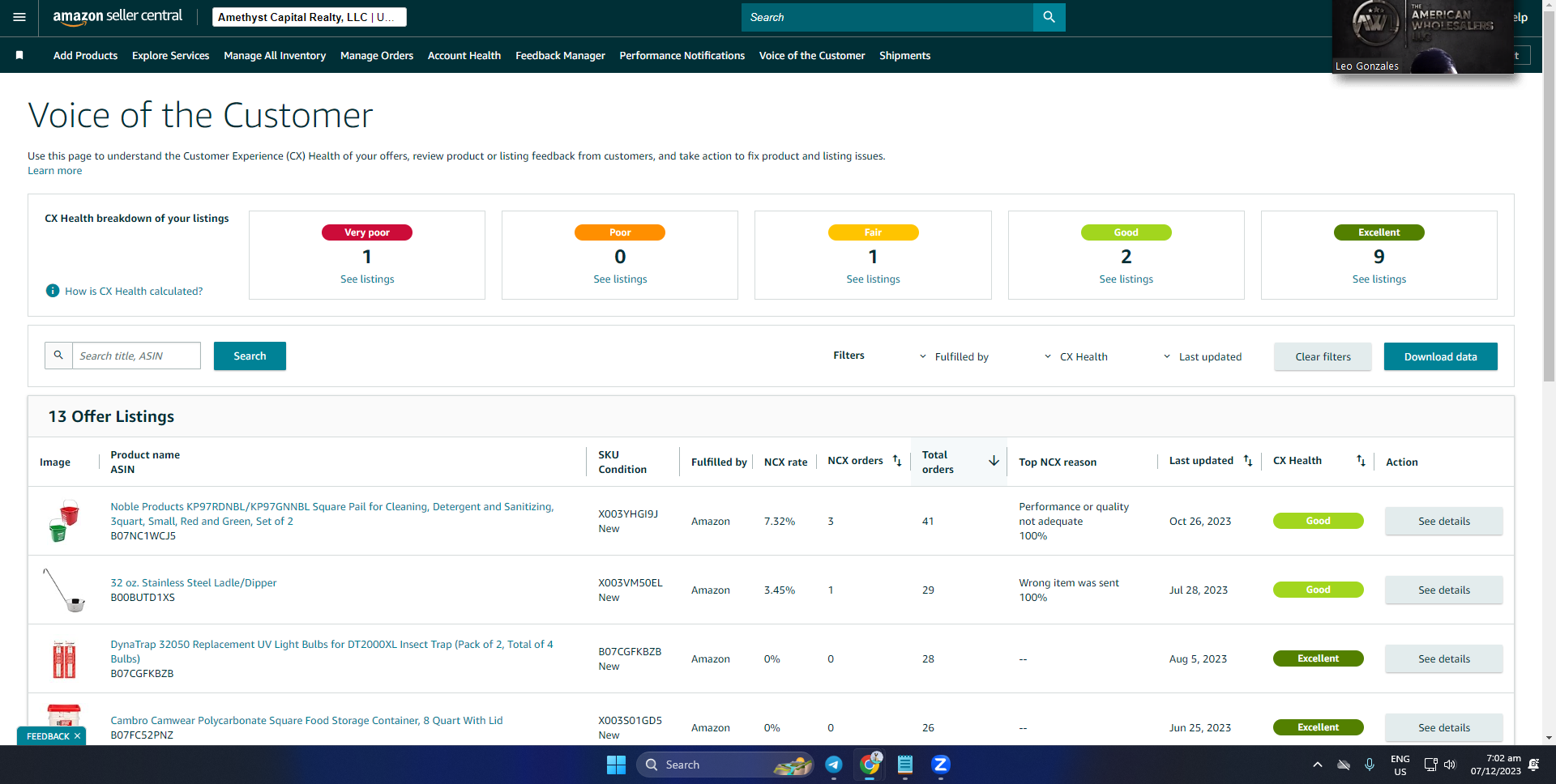Open the Windows Start menu

(616, 765)
